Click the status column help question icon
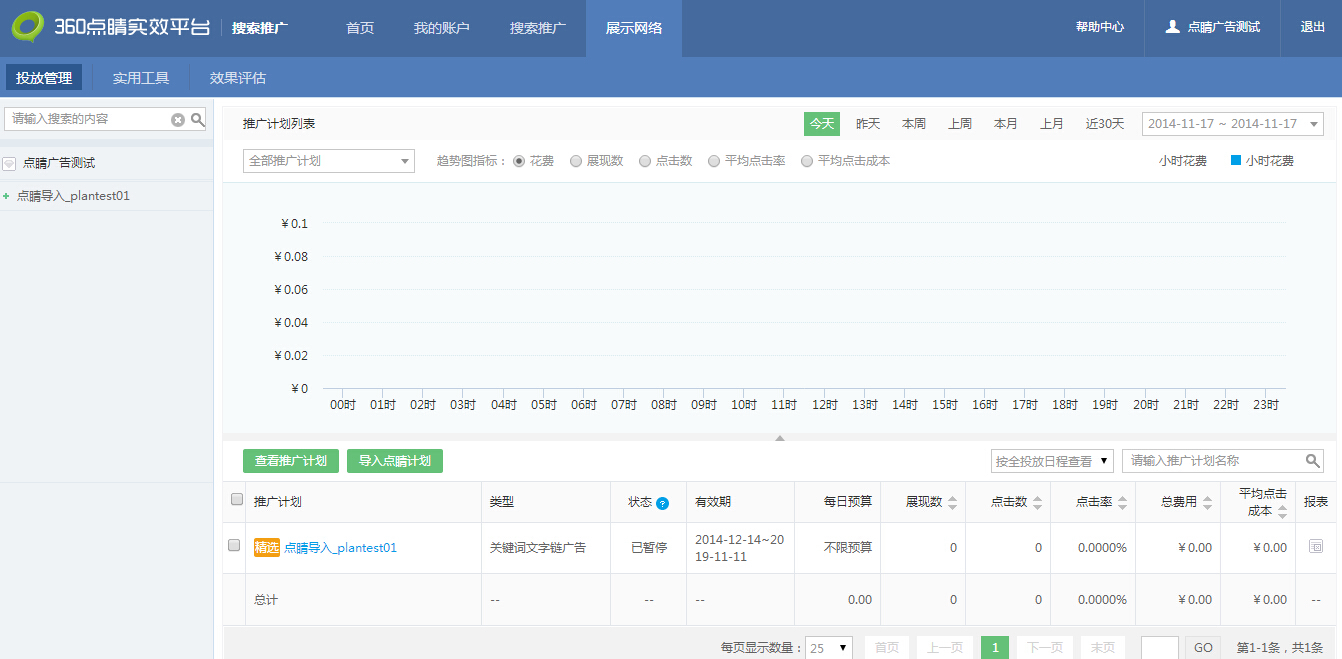1342x659 pixels. pyautogui.click(x=662, y=503)
